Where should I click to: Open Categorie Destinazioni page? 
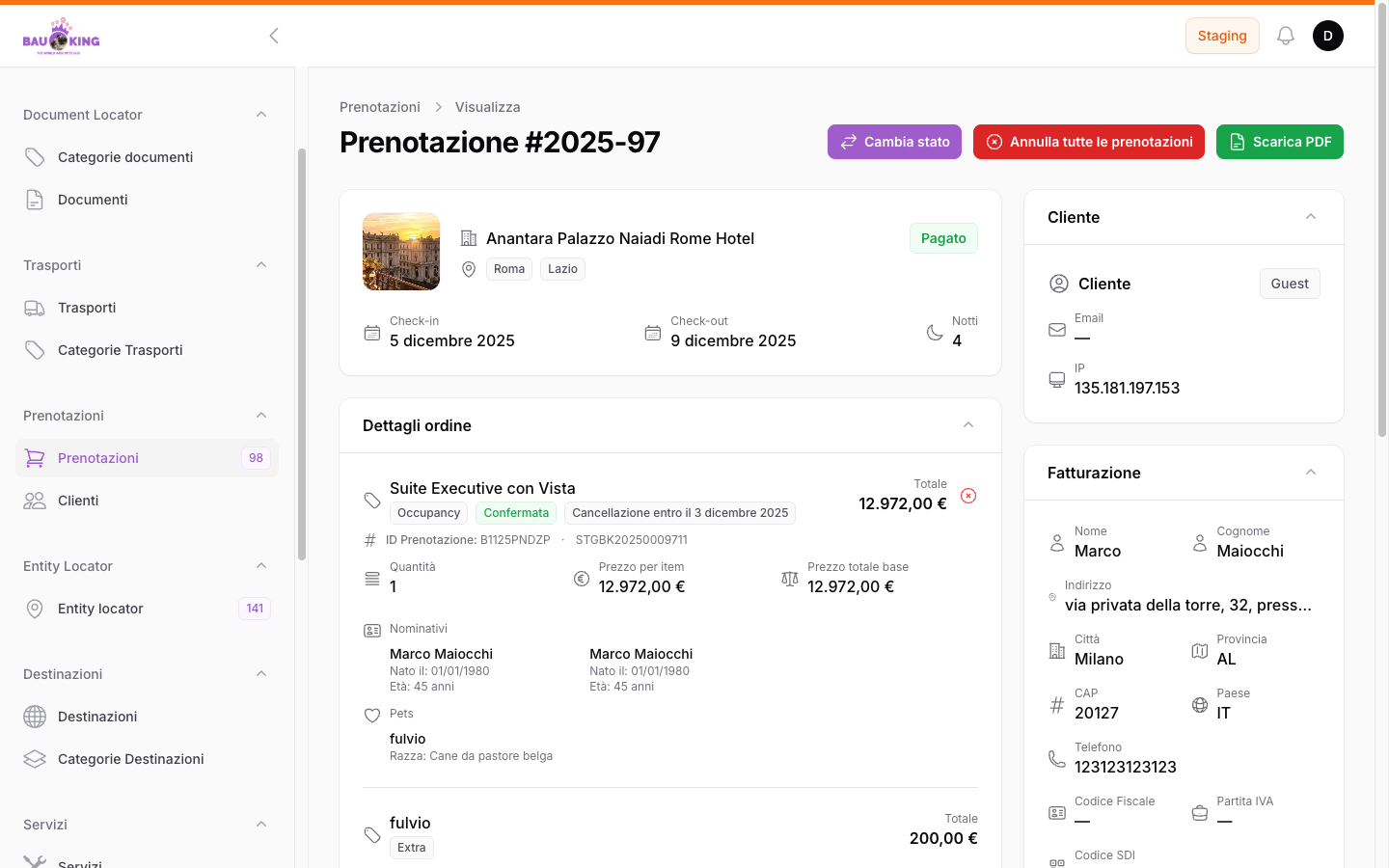(x=147, y=759)
